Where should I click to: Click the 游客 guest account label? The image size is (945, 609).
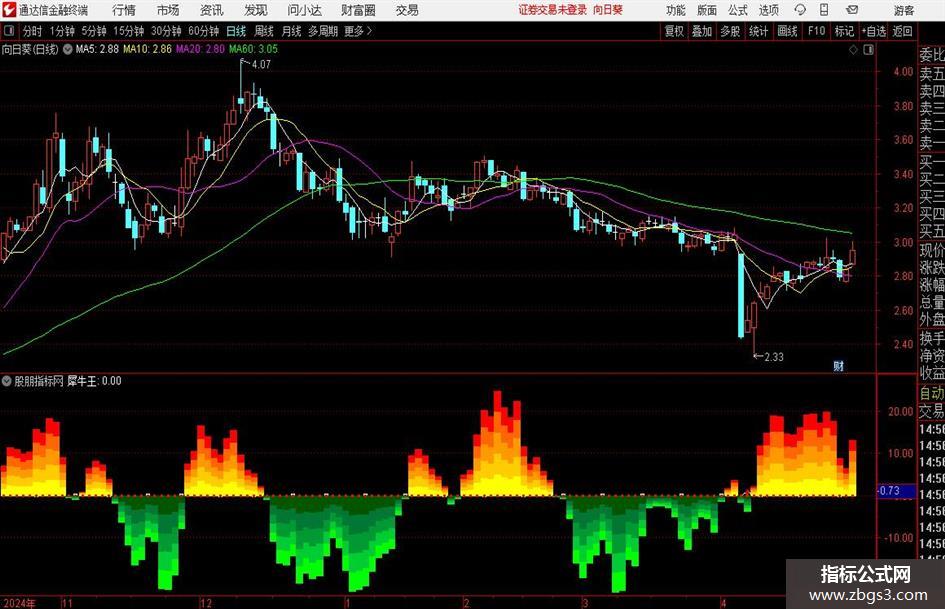(903, 10)
